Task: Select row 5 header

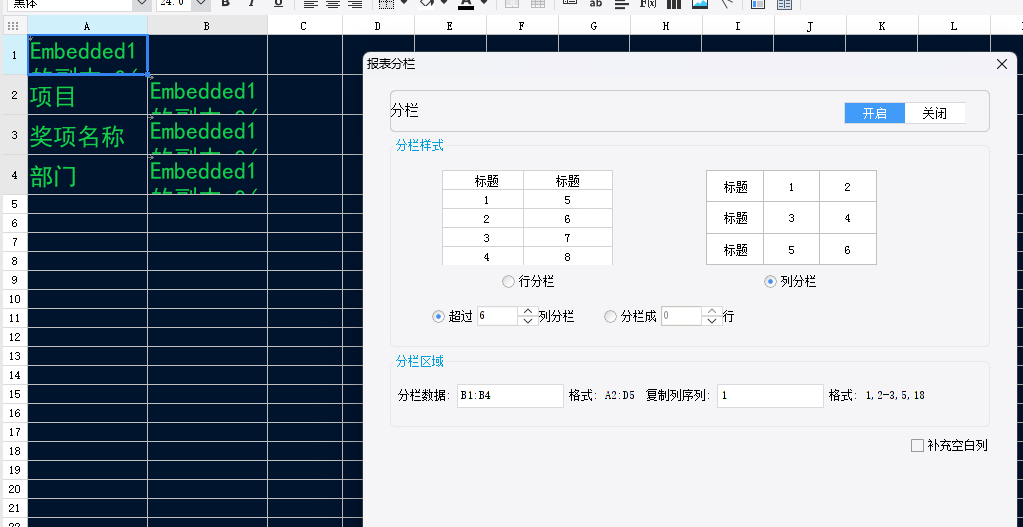Action: pos(14,204)
